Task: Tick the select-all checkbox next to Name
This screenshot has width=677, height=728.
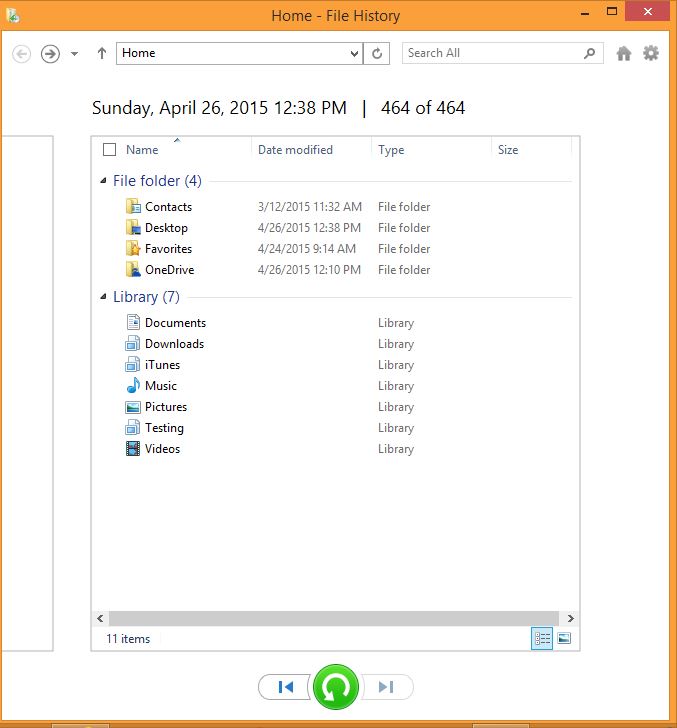Action: 110,150
